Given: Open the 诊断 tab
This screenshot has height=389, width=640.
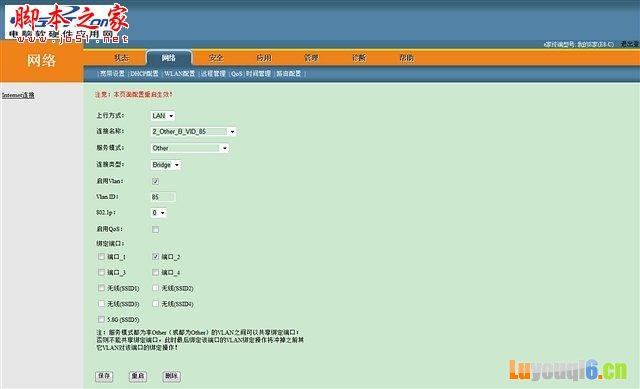Looking at the screenshot, I should 359,58.
